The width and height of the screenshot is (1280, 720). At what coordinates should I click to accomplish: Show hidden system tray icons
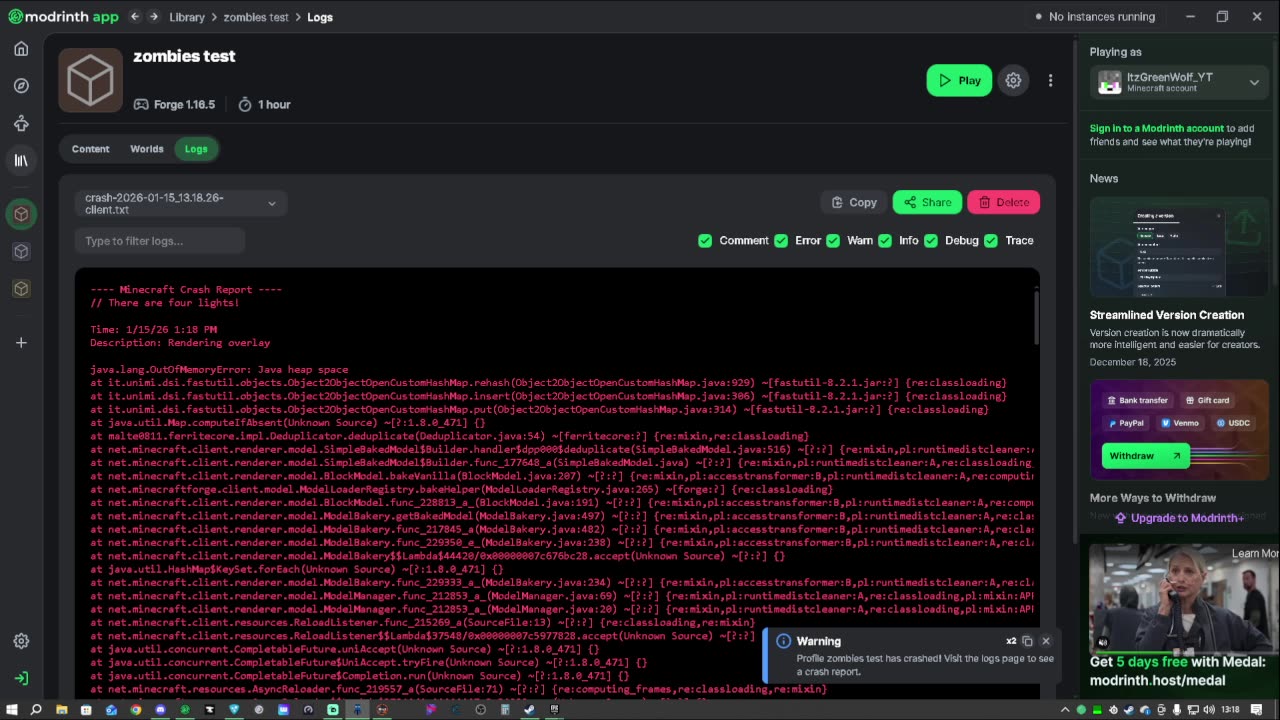pos(1067,710)
